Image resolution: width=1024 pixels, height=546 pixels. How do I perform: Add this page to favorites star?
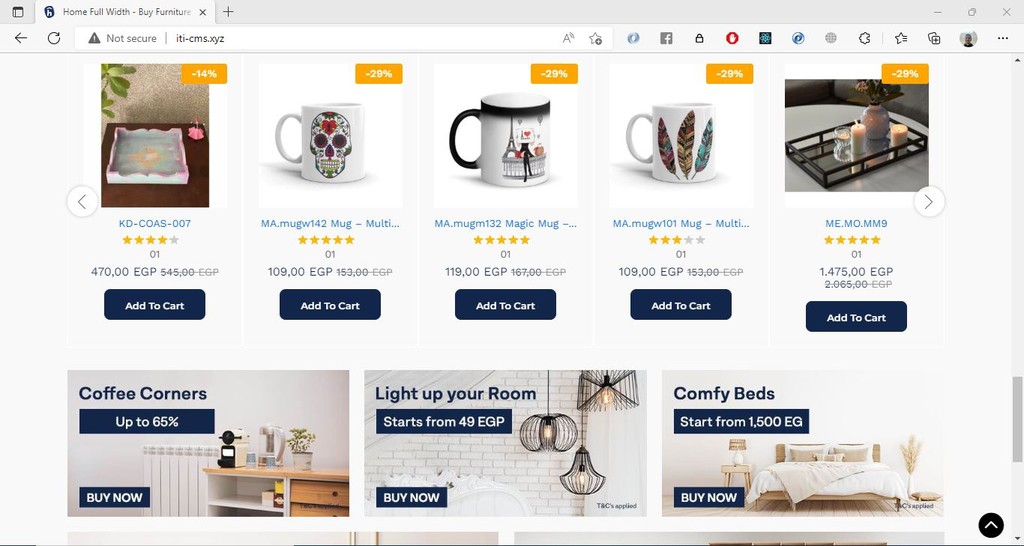click(596, 38)
